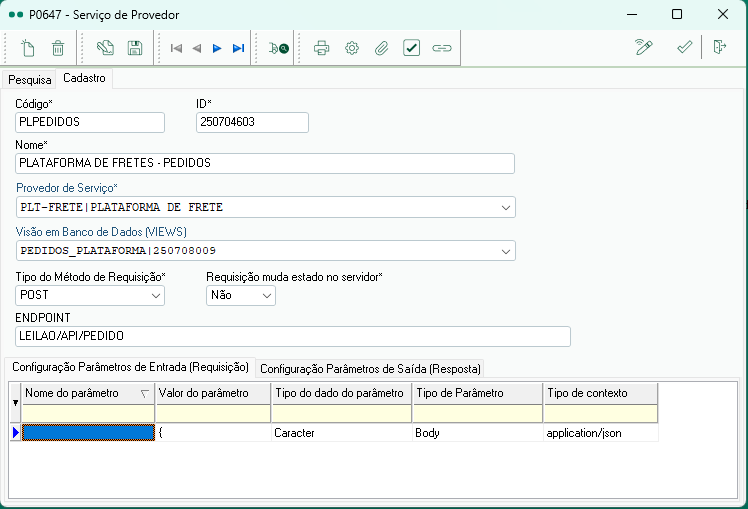Image resolution: width=748 pixels, height=509 pixels.
Task: Click filter cell under Nome do parâmetro
Action: click(88, 414)
